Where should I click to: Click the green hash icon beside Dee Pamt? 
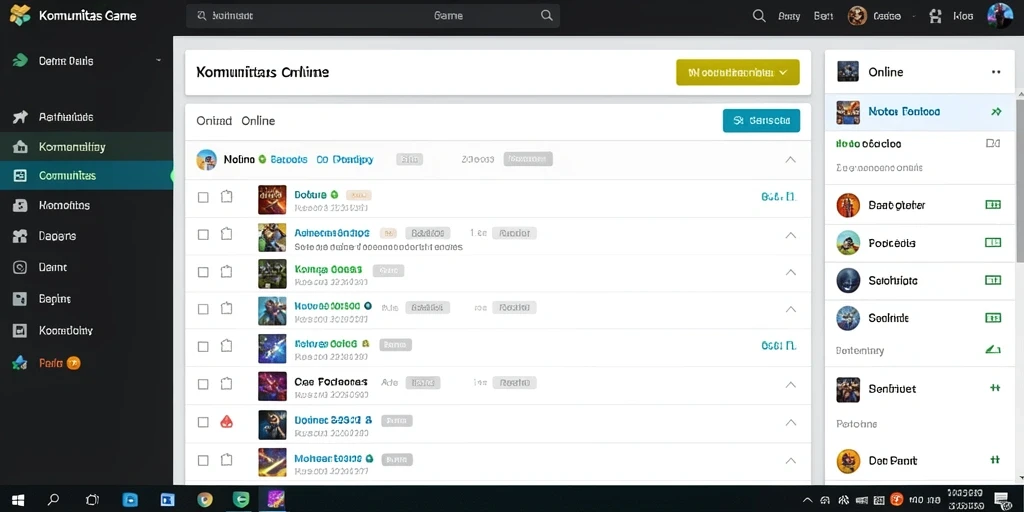pyautogui.click(x=995, y=460)
